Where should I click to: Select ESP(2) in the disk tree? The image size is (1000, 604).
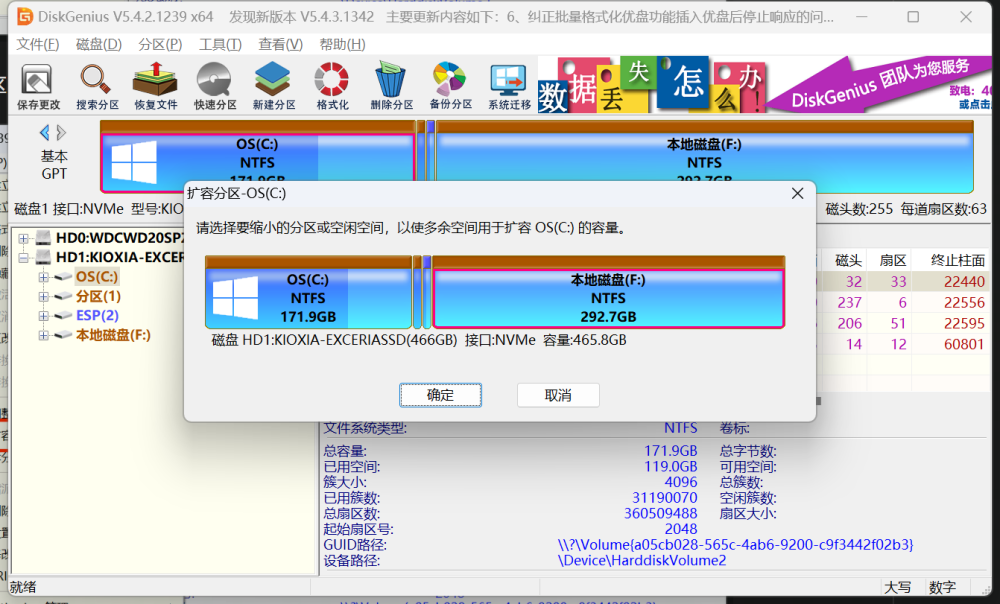[x=97, y=316]
